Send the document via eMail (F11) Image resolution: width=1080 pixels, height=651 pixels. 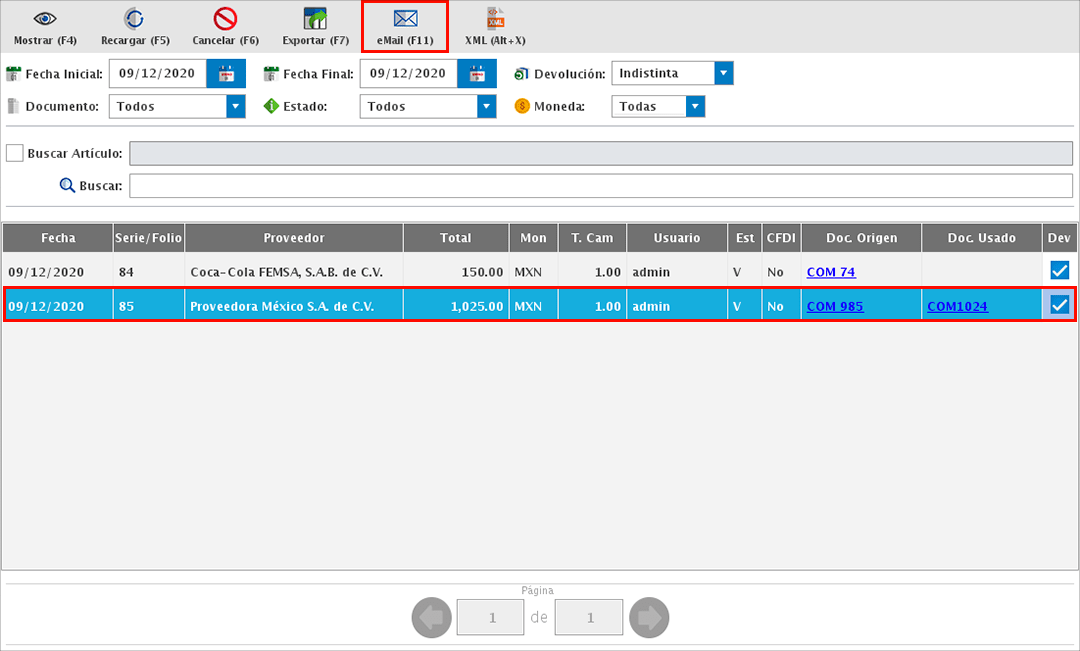click(405, 19)
